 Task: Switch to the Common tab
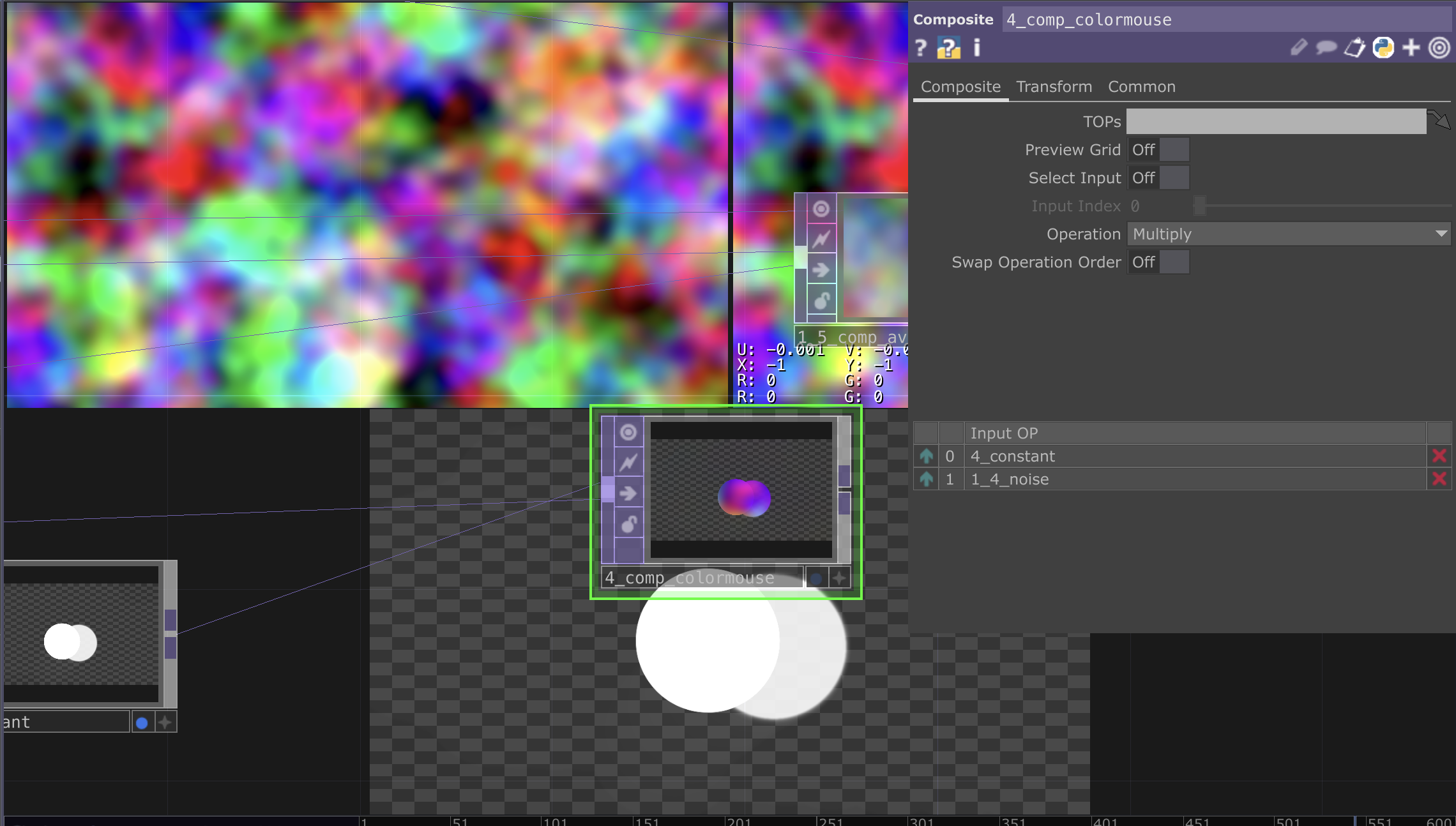pyautogui.click(x=1141, y=87)
